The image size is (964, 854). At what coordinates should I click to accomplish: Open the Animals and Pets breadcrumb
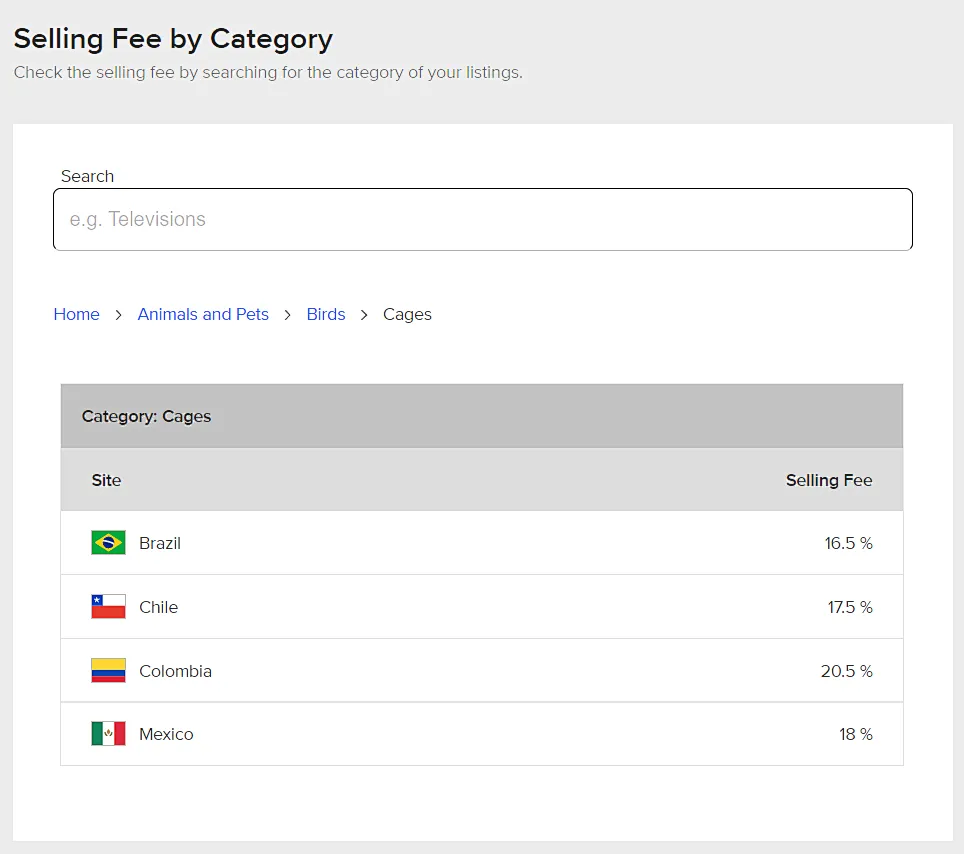coord(203,314)
